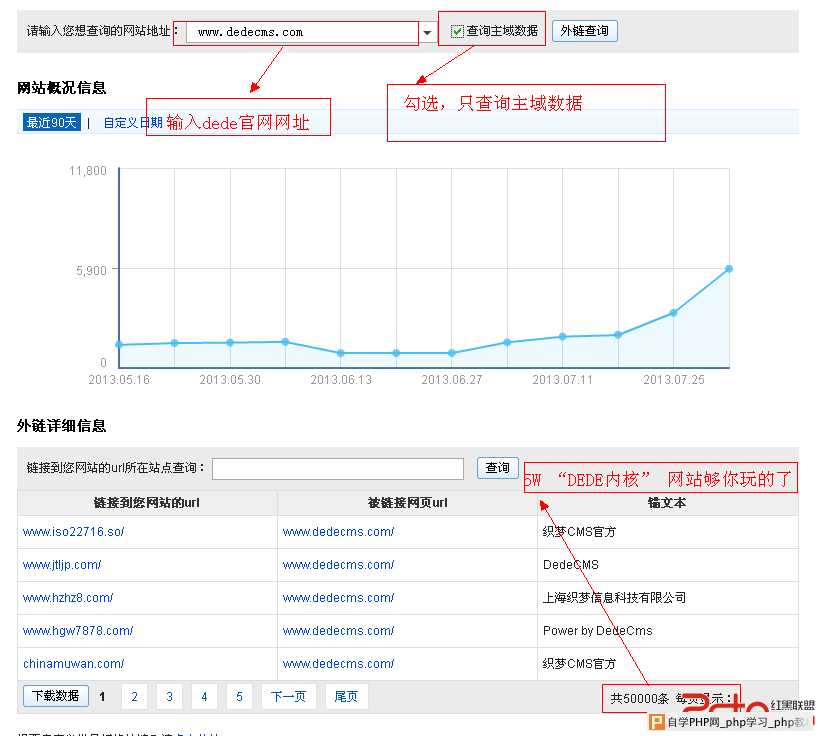The image size is (818, 736).
Task: Go to page 3 of results
Action: [x=170, y=696]
